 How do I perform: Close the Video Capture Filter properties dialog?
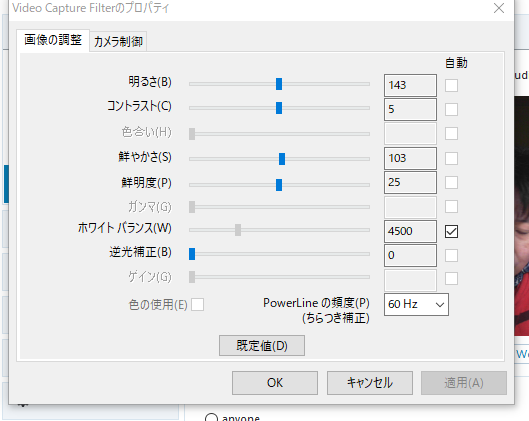click(x=499, y=8)
